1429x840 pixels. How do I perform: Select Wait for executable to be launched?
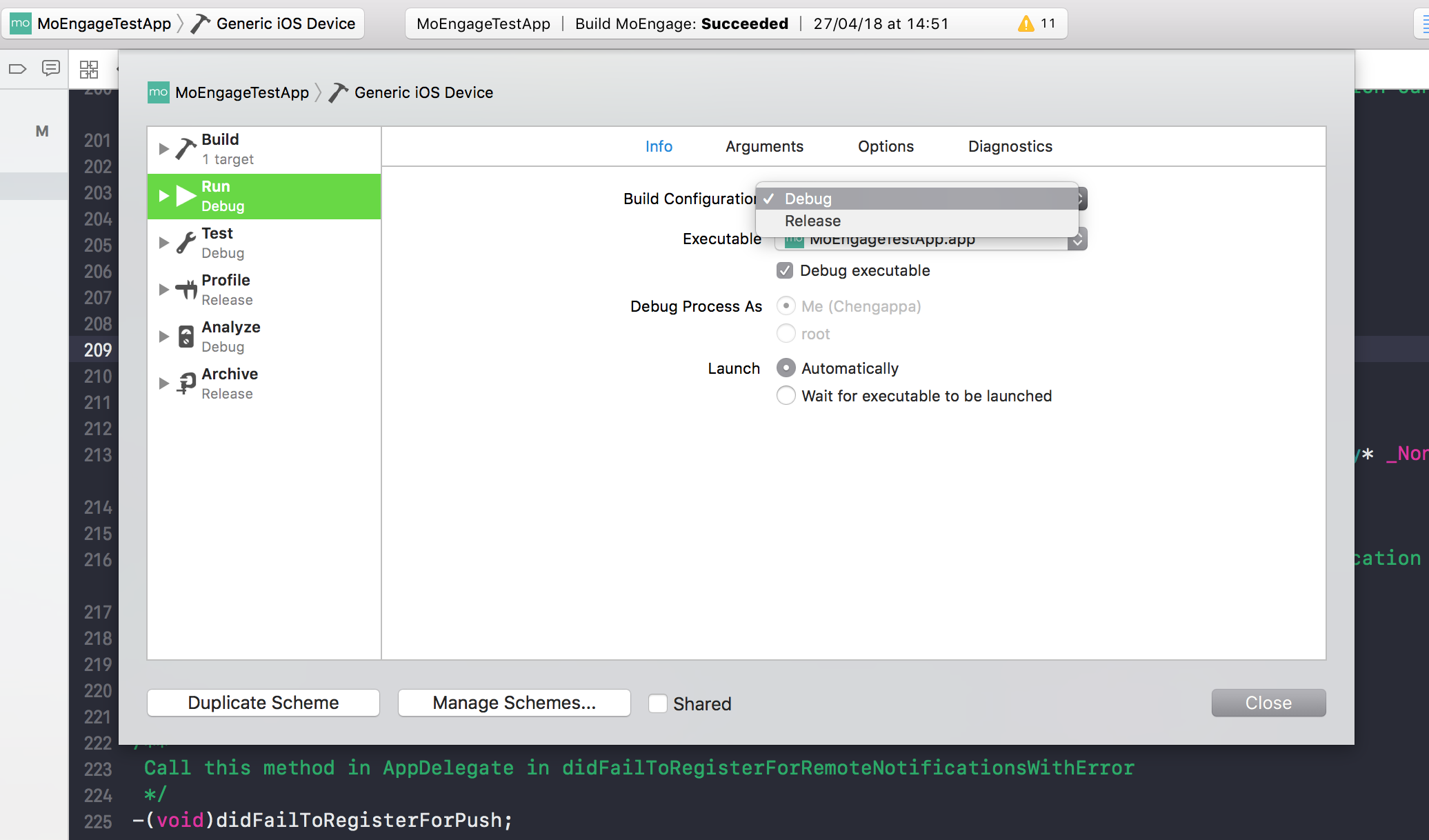786,395
